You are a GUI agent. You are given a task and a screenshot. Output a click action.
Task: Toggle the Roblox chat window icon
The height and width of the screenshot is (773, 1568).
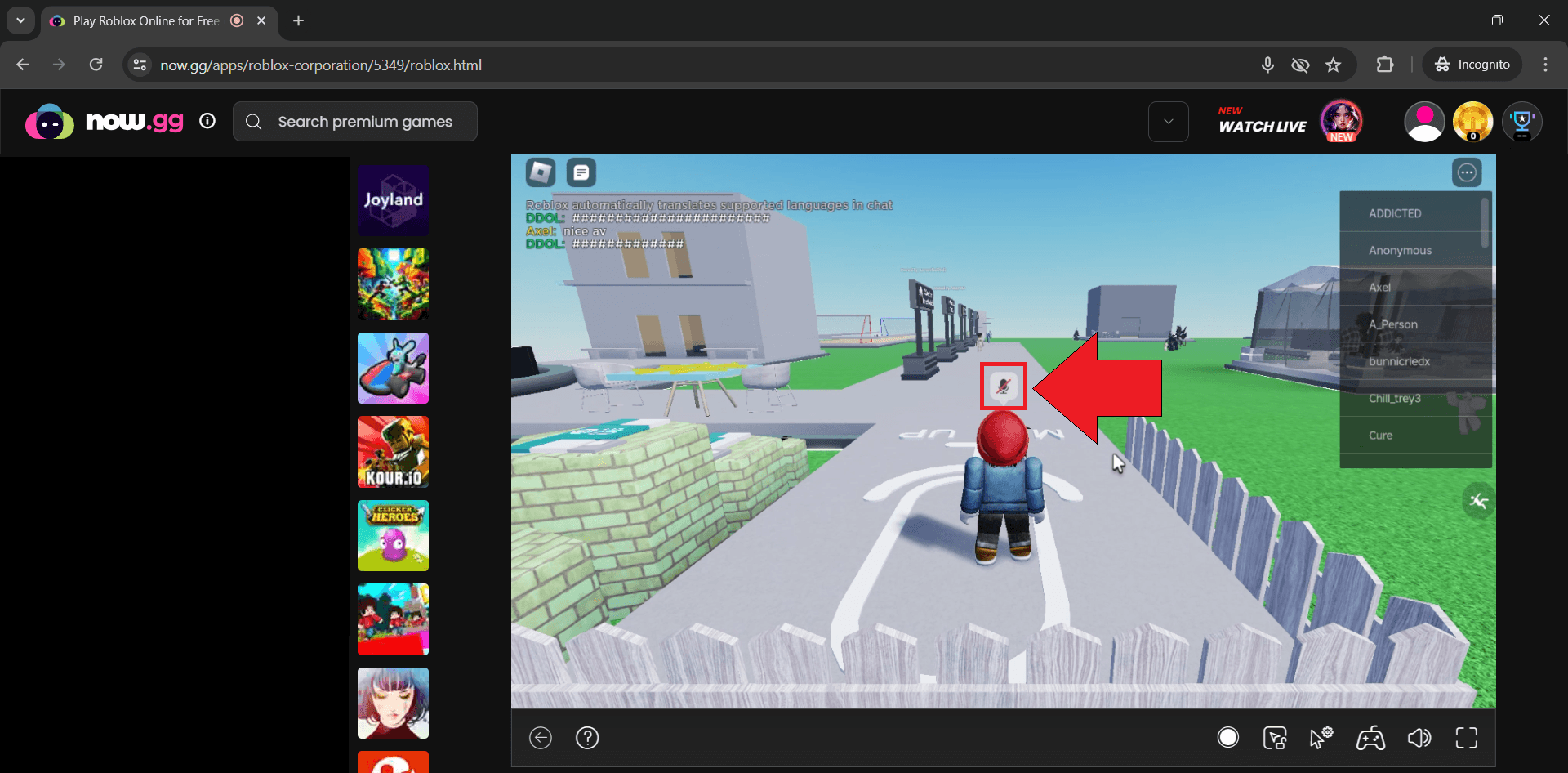[581, 172]
